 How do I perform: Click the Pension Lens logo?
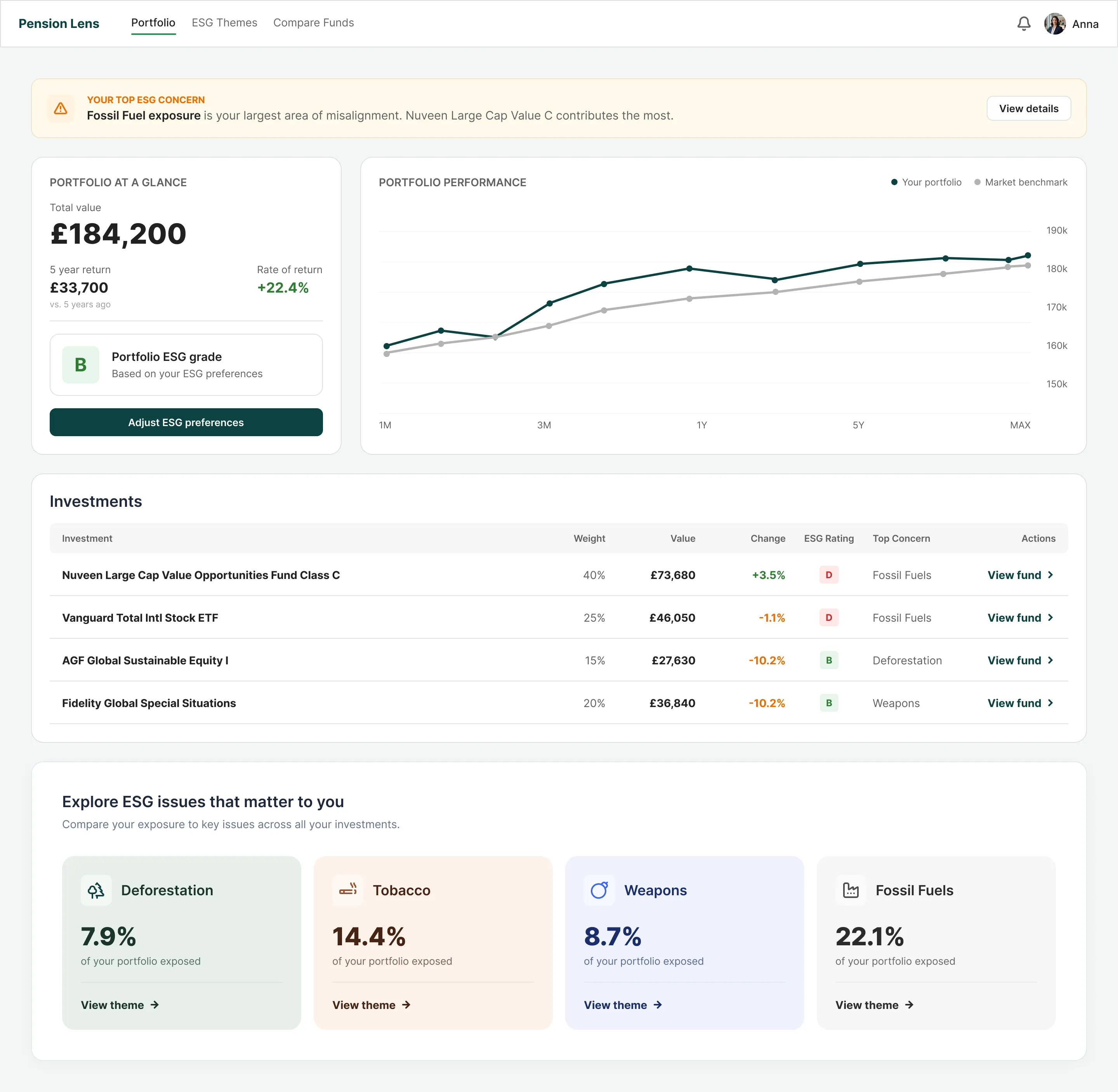[59, 24]
